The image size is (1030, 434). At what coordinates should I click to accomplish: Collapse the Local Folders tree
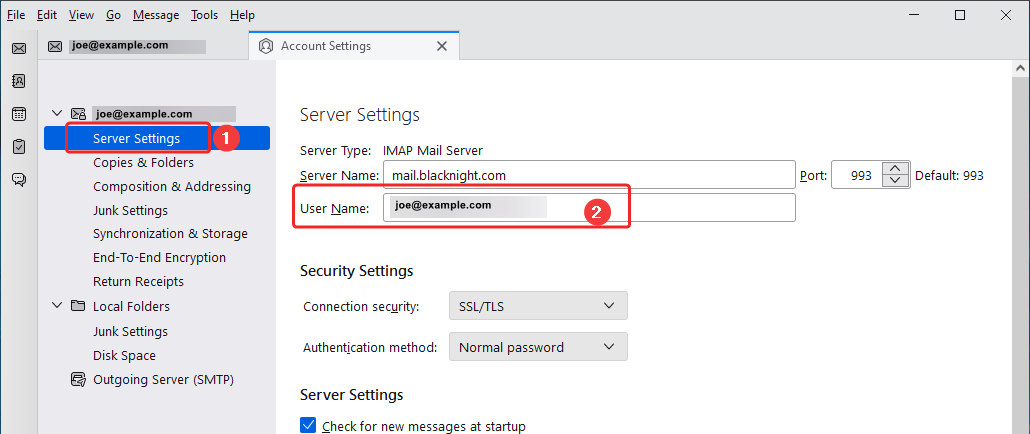[x=57, y=306]
